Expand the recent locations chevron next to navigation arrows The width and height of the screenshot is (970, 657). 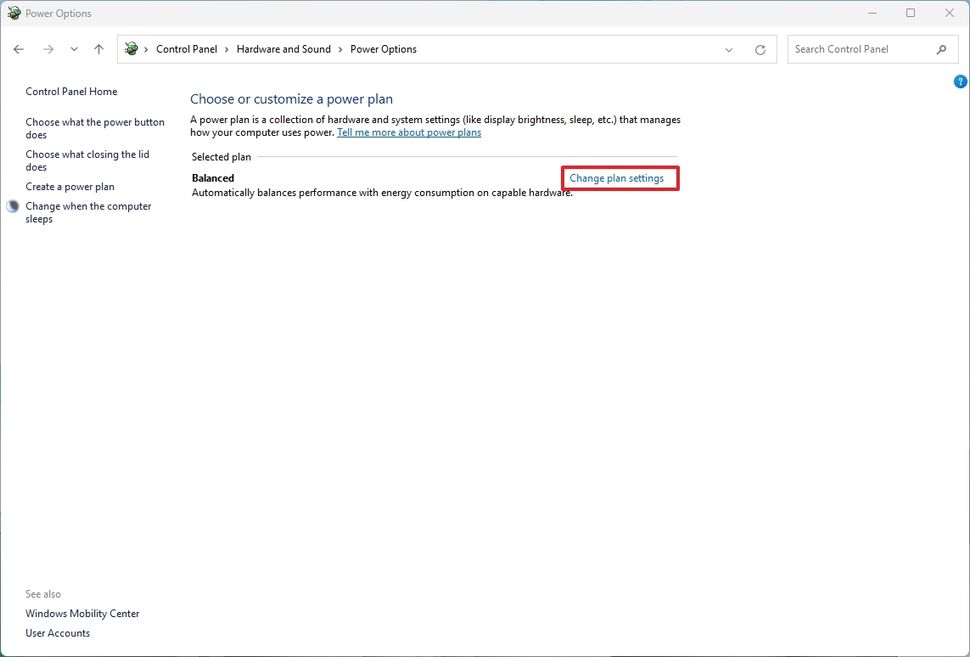coord(73,48)
